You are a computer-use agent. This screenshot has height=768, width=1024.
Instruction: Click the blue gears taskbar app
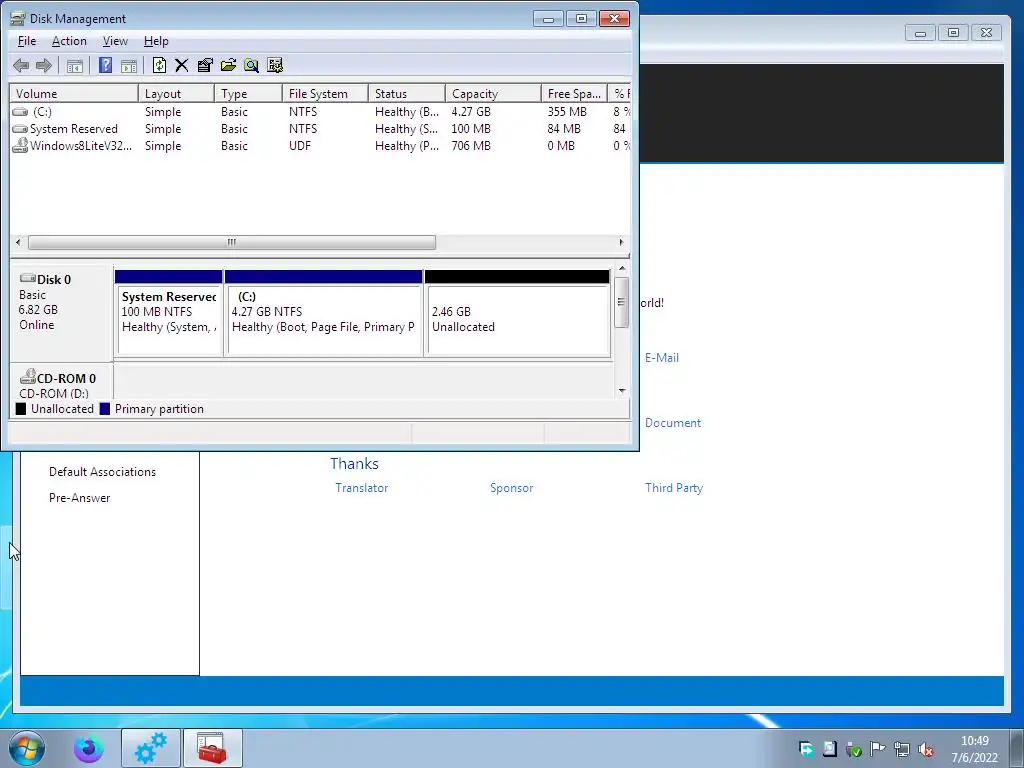coord(151,748)
